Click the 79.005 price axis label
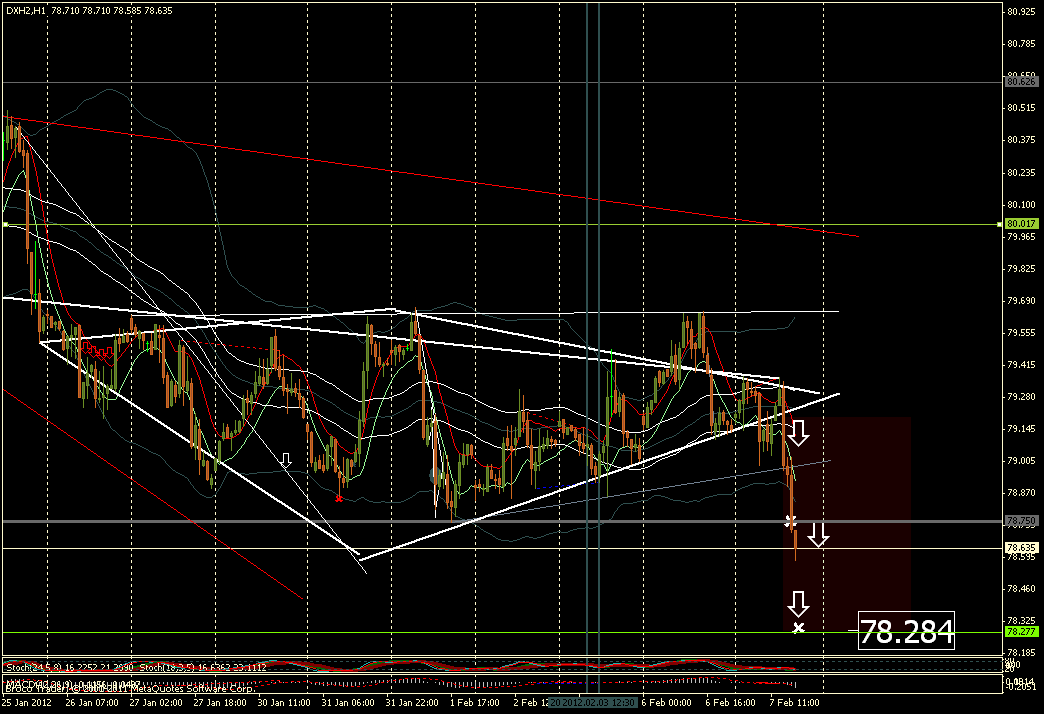Screen dimensions: 1044x714 [x=1022, y=461]
